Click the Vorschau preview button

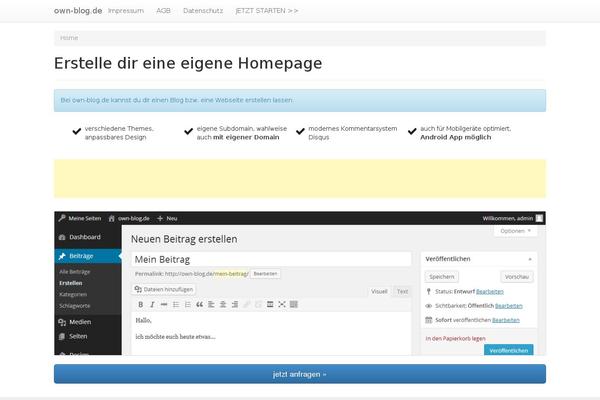point(517,277)
